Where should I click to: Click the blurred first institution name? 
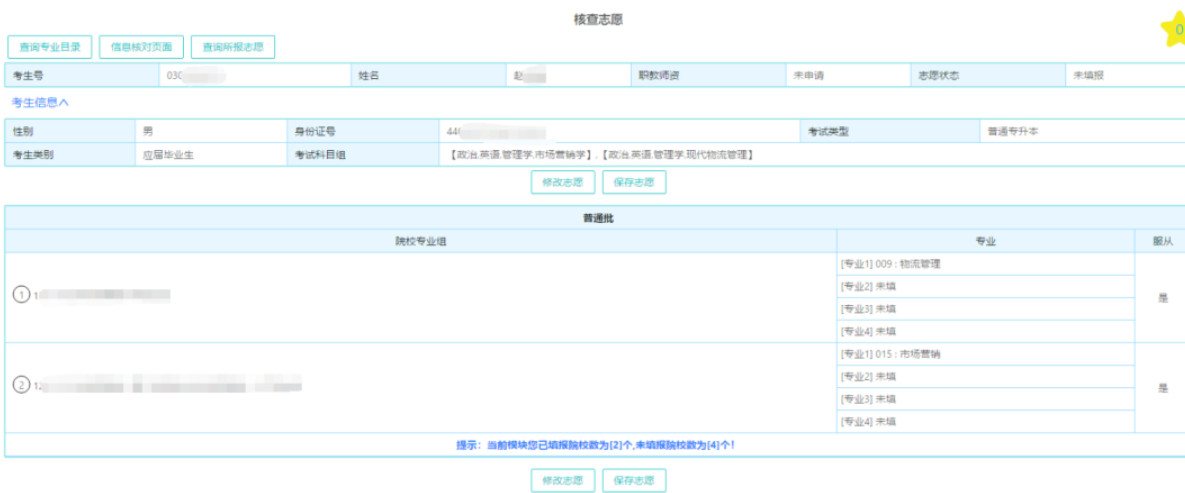tap(102, 296)
